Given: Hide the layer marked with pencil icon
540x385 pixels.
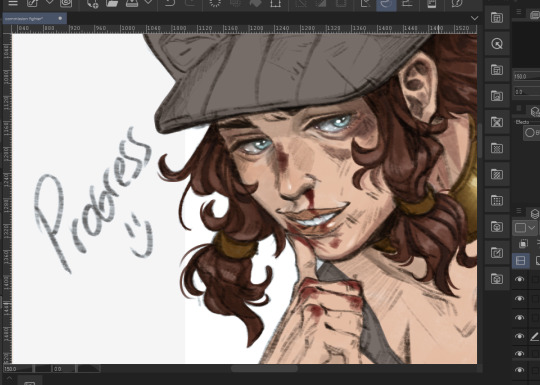Looking at the screenshot, I should [519, 336].
